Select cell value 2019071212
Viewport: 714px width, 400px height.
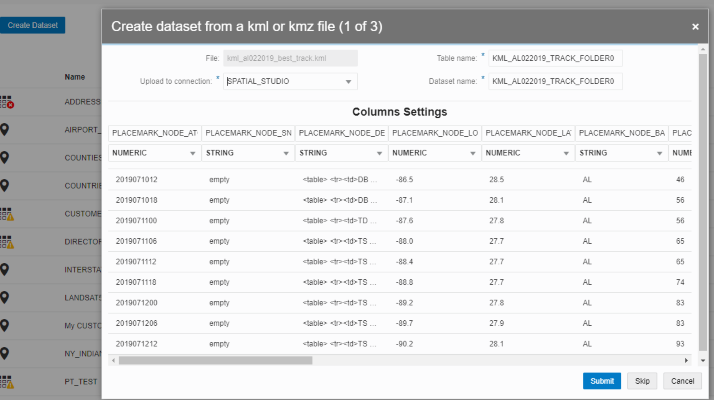click(x=136, y=344)
